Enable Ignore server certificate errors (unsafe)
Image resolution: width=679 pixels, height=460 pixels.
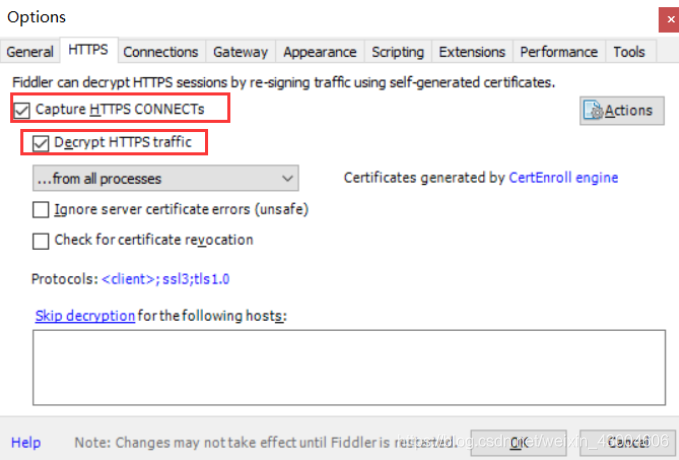[41, 210]
